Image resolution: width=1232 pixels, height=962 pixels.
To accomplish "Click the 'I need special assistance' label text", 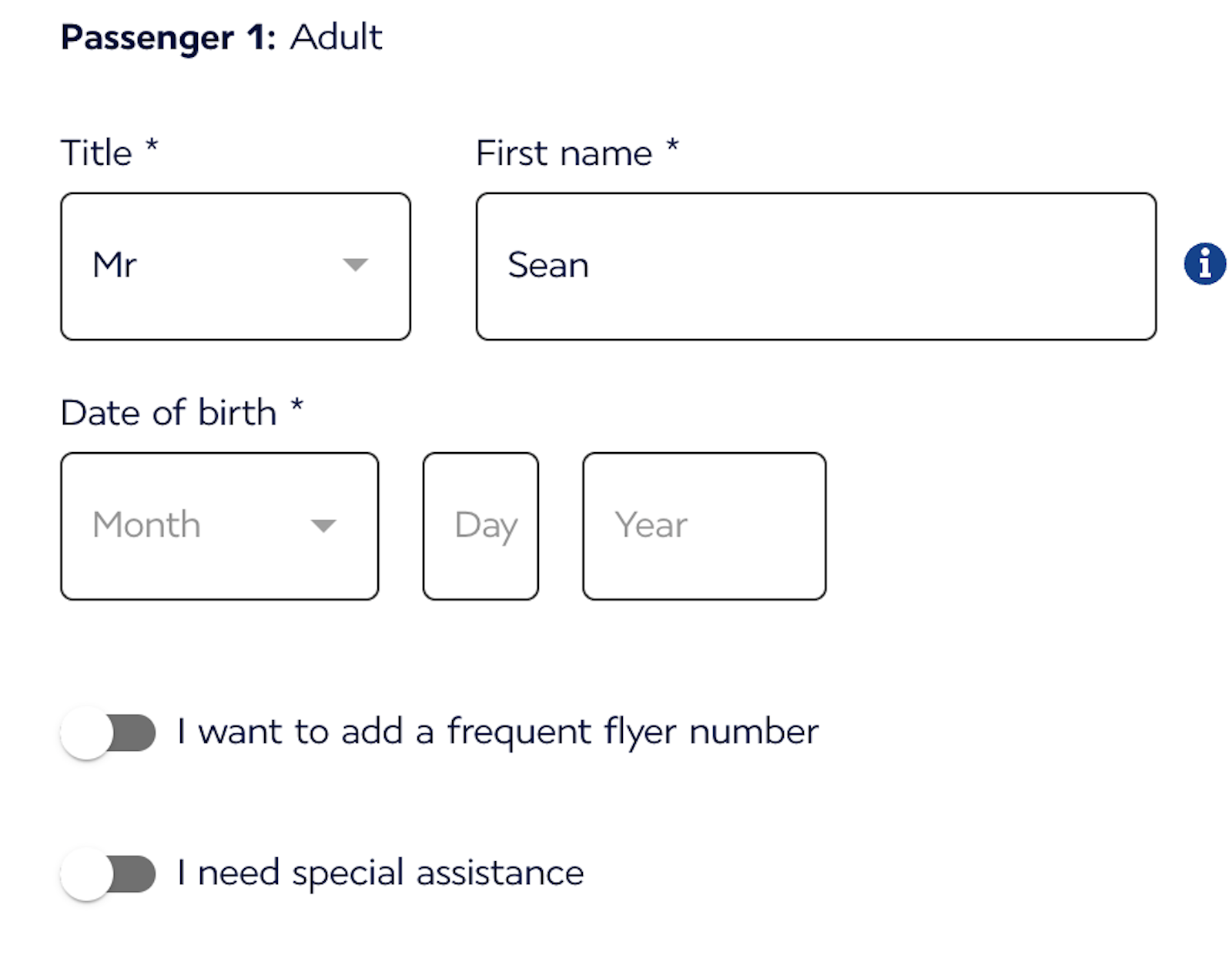I will pyautogui.click(x=380, y=873).
